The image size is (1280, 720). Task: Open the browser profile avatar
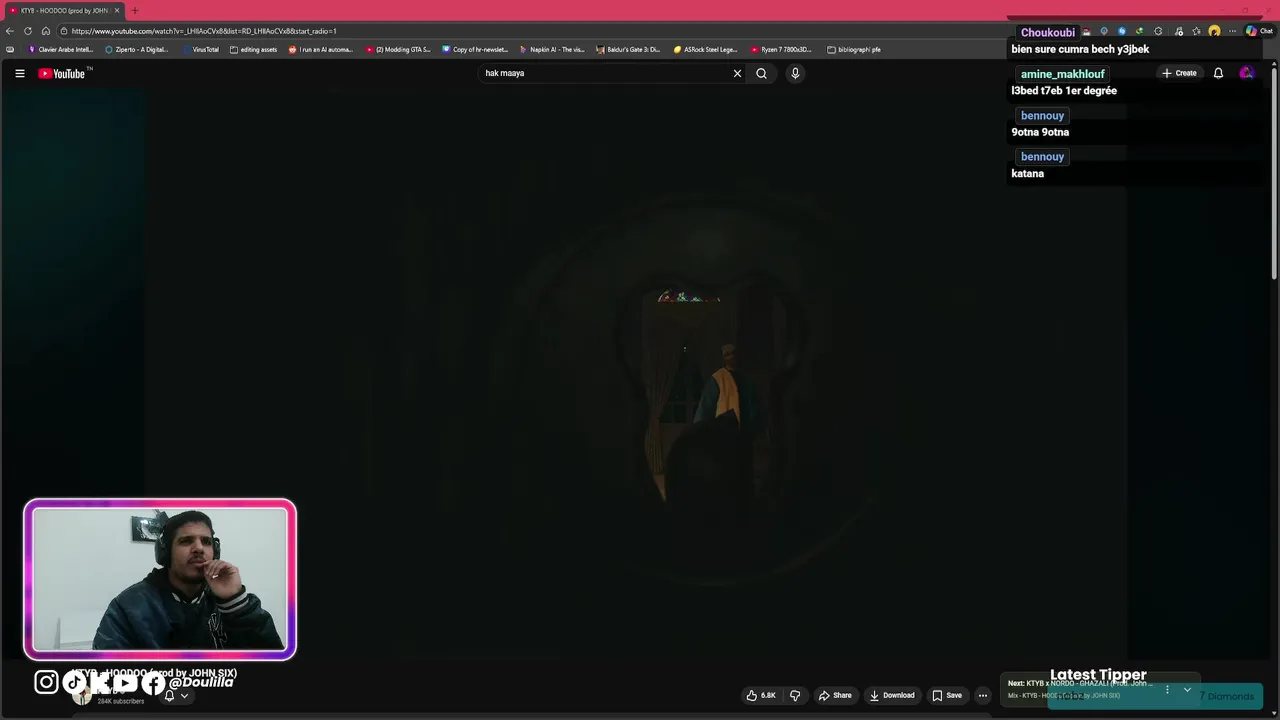click(x=1214, y=31)
